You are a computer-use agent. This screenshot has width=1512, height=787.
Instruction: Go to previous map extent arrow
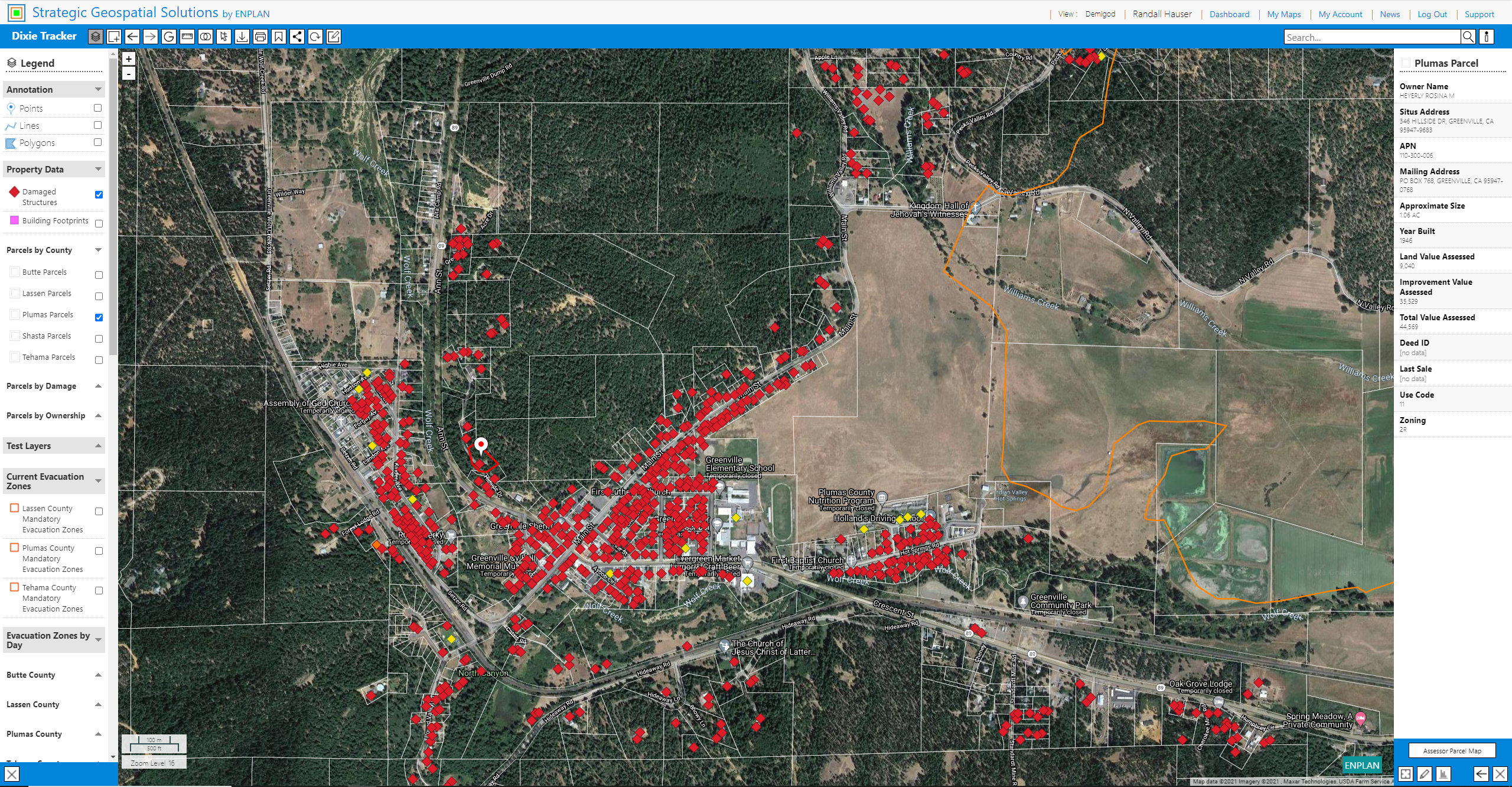pos(132,37)
